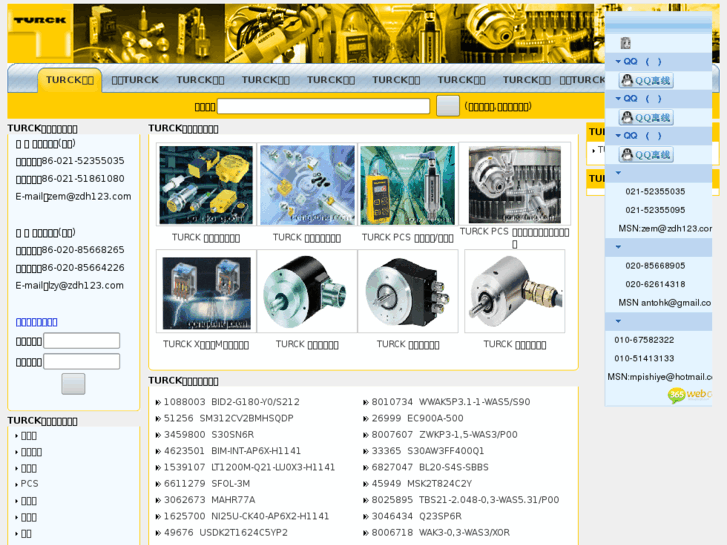The height and width of the screenshot is (545, 727).
Task: Click phone number 86-020-85664226 in left sidebar
Action: click(x=83, y=267)
